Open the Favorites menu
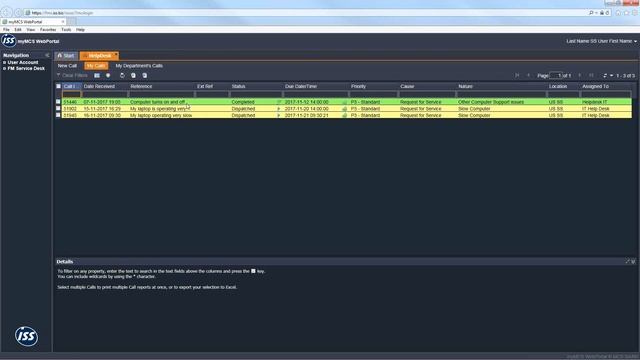 tap(48, 29)
